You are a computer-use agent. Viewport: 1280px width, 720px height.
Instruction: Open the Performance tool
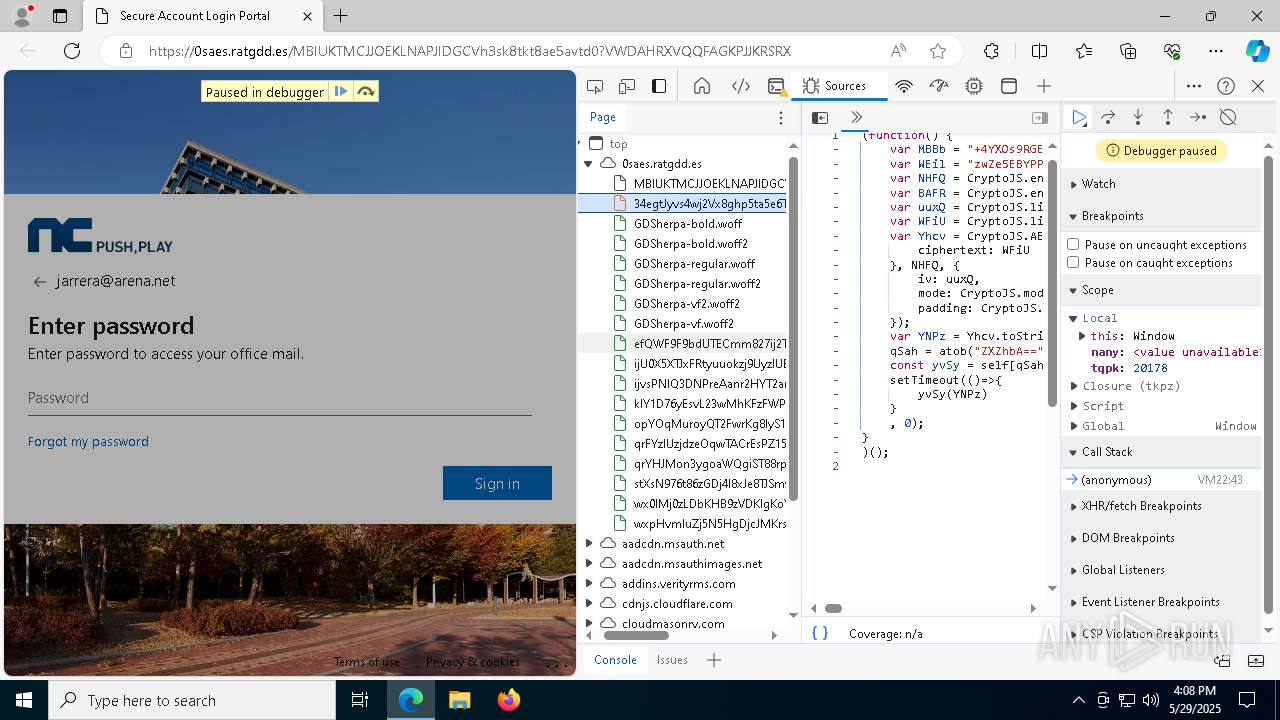pyautogui.click(x=938, y=86)
